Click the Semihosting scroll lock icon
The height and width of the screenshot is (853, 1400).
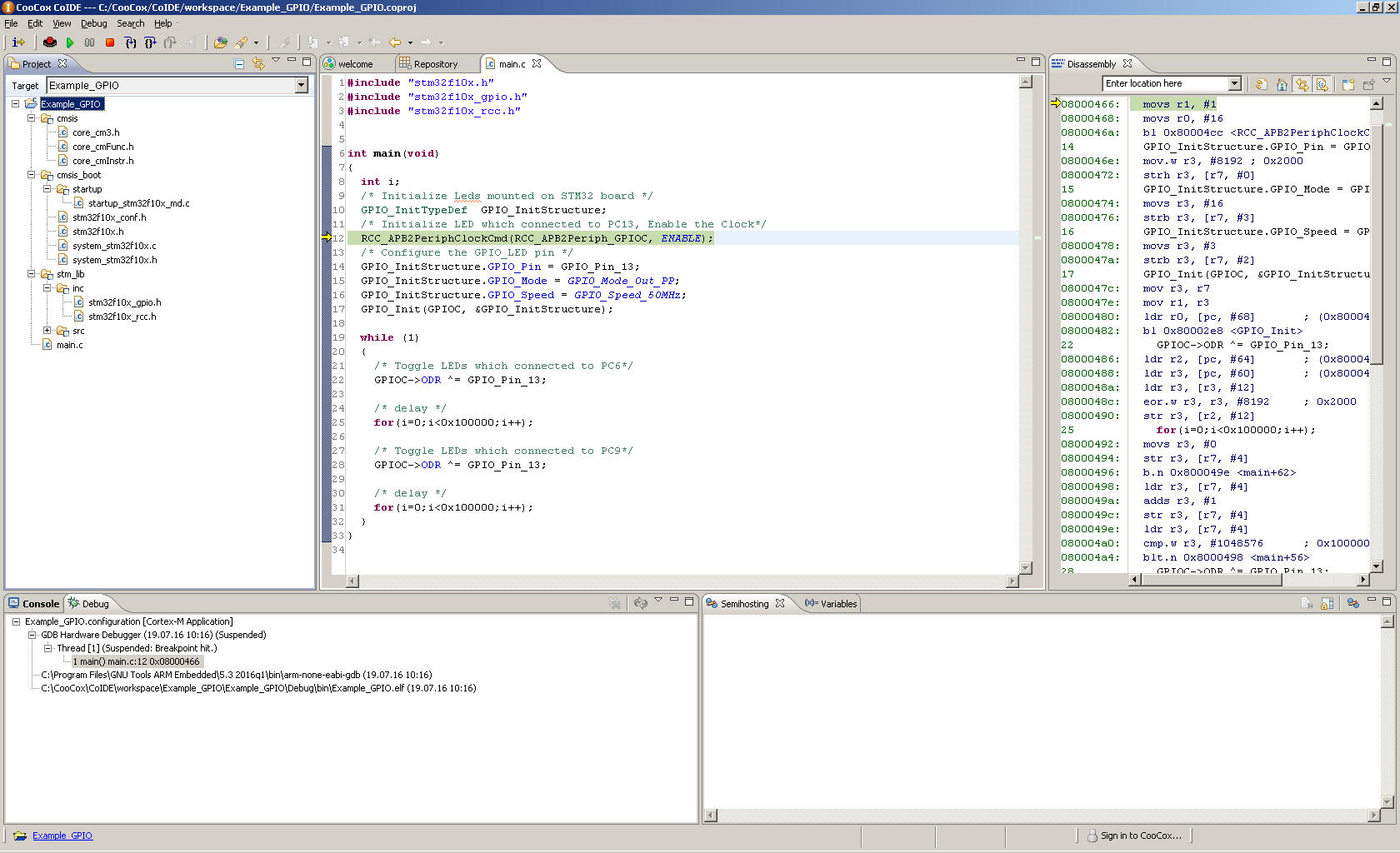(1327, 603)
